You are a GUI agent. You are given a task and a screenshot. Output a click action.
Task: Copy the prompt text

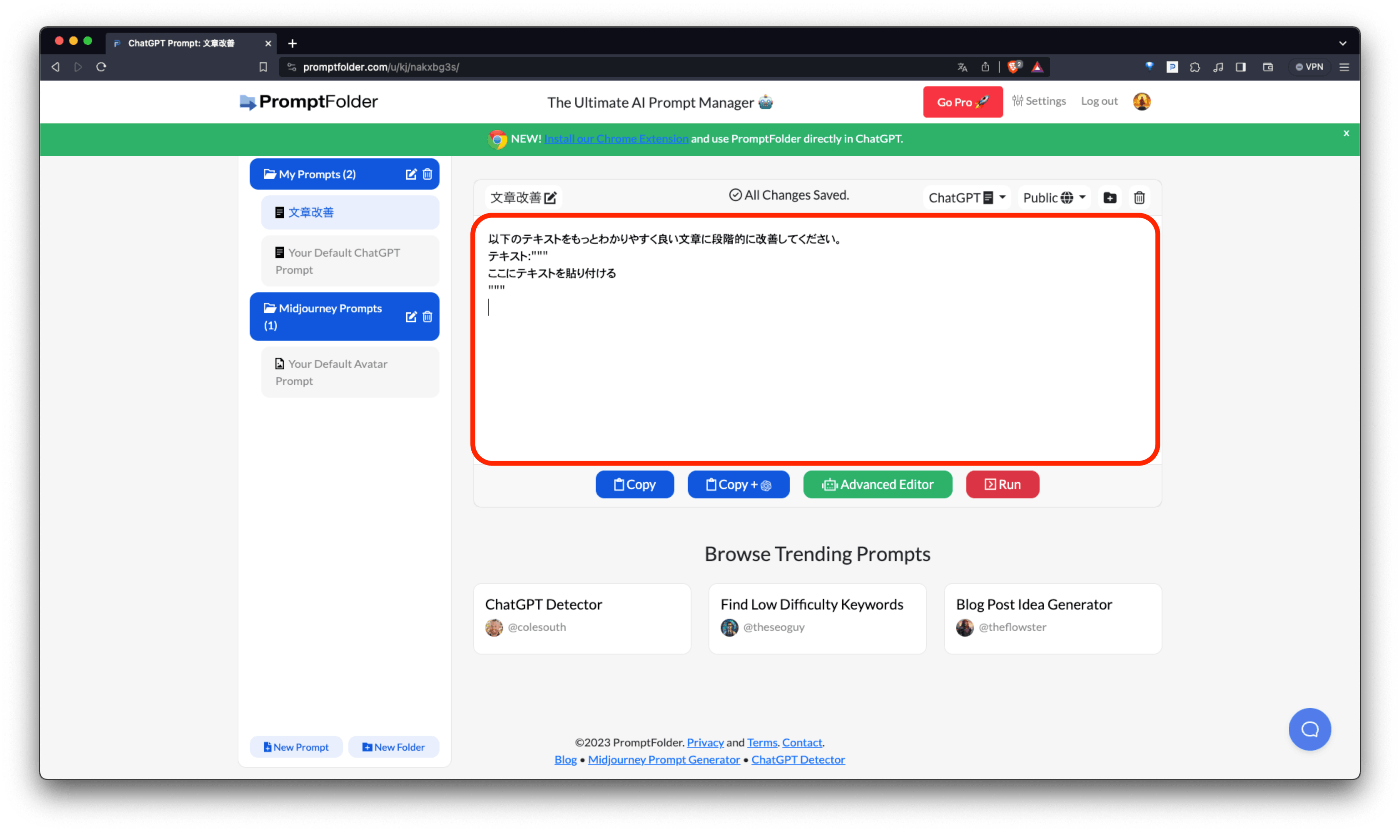pyautogui.click(x=635, y=484)
